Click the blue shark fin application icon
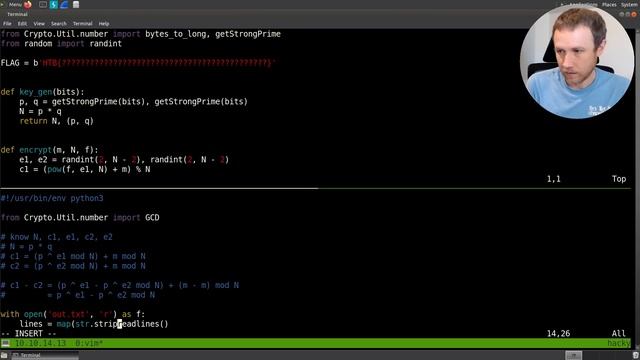This screenshot has width=640, height=360. tap(64, 5)
